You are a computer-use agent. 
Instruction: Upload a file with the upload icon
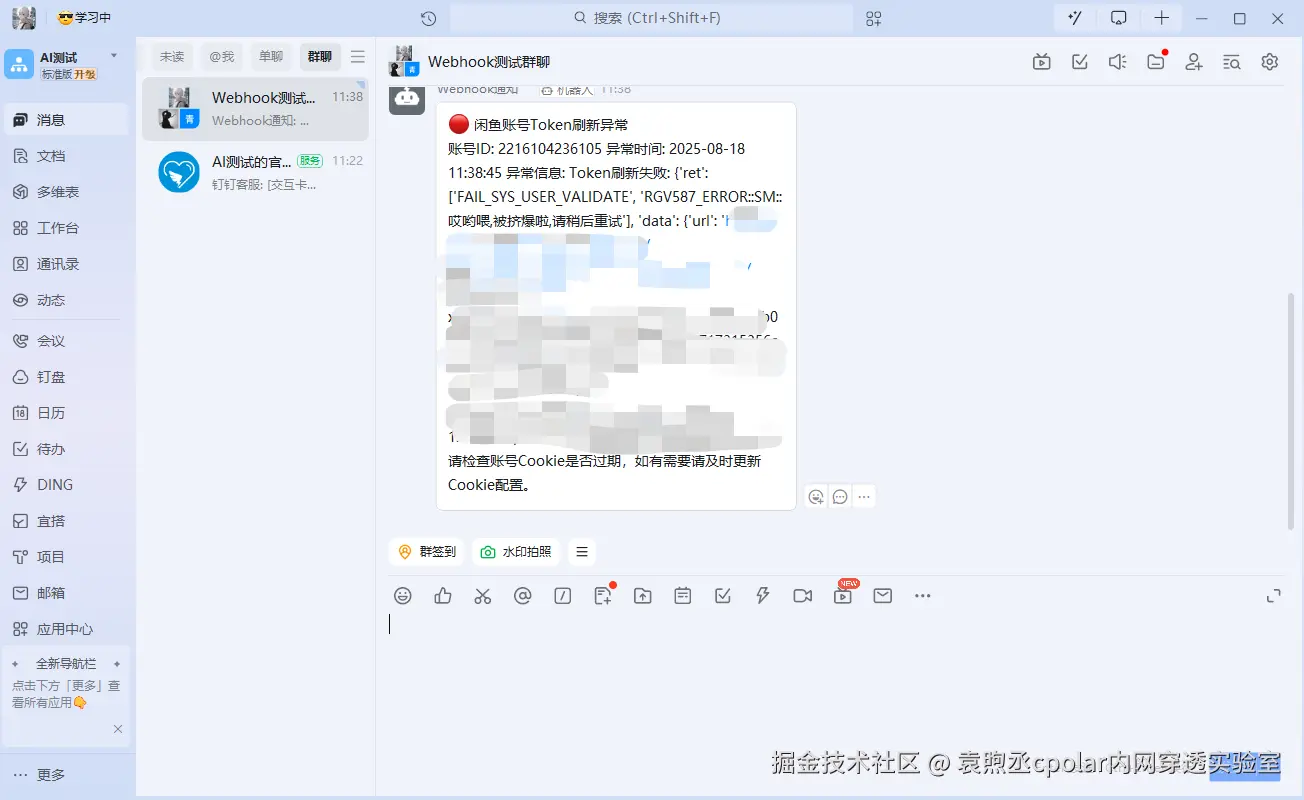click(x=643, y=596)
